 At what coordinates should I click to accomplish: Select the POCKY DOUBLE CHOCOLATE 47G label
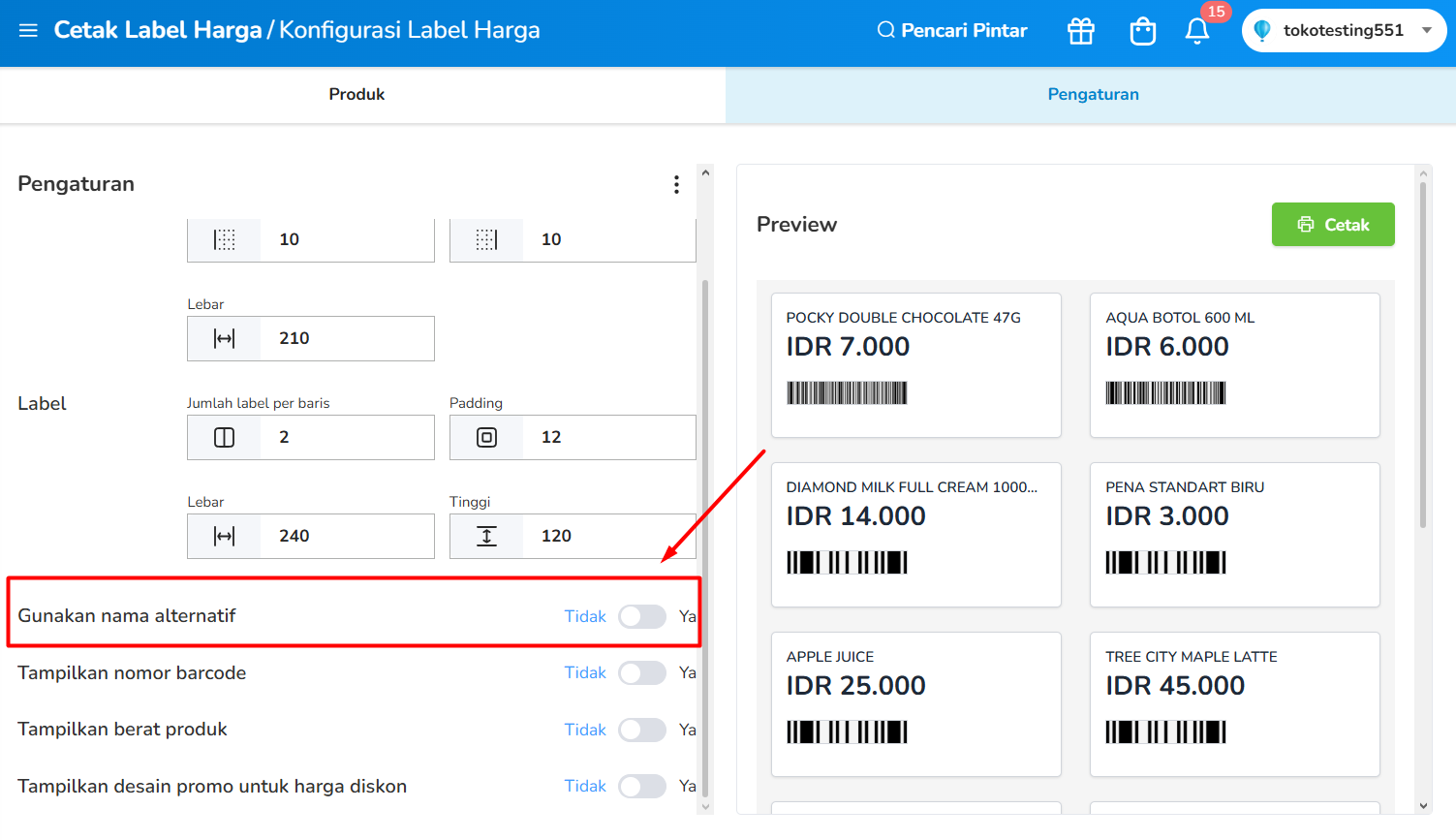916,365
